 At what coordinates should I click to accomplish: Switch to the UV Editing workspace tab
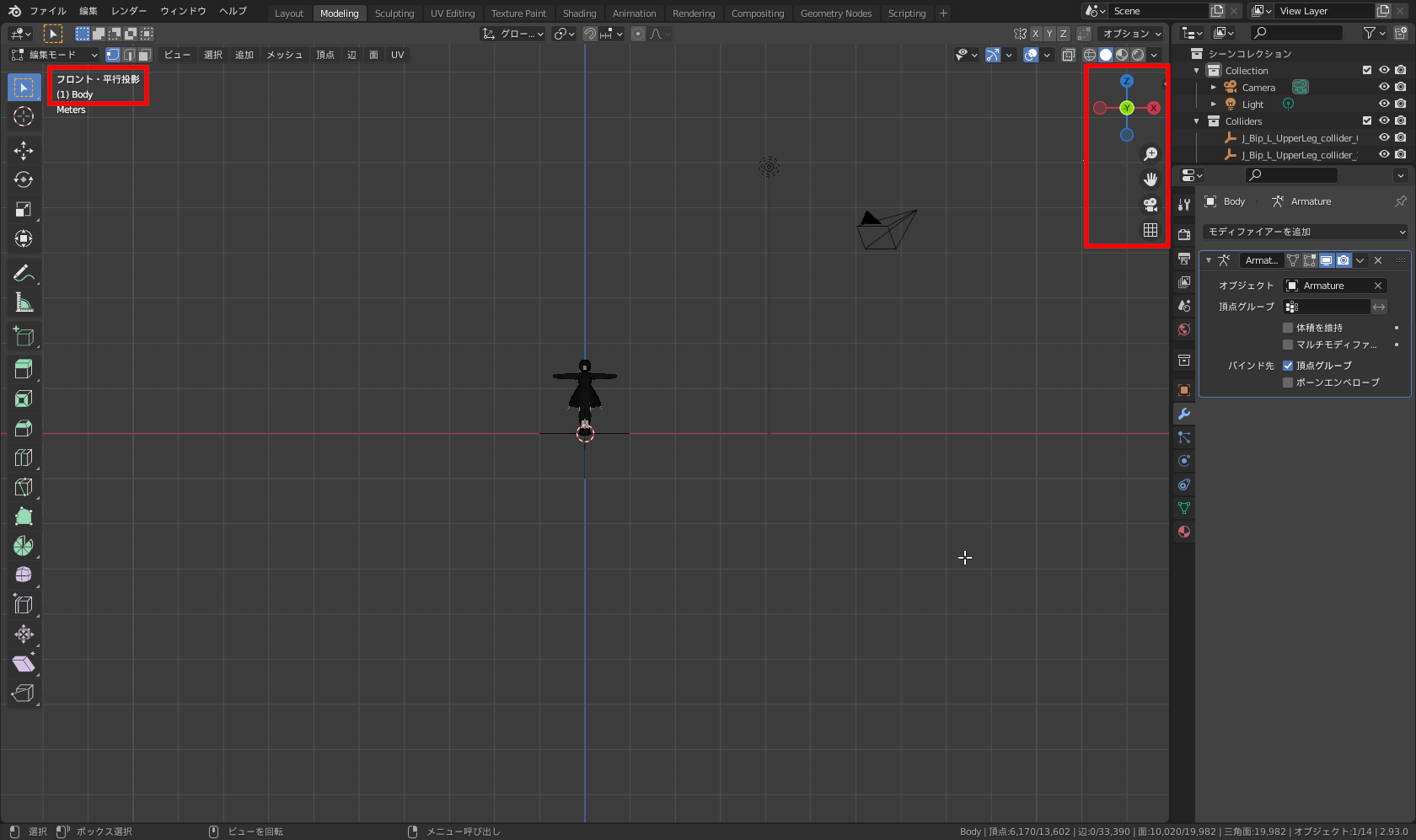453,13
